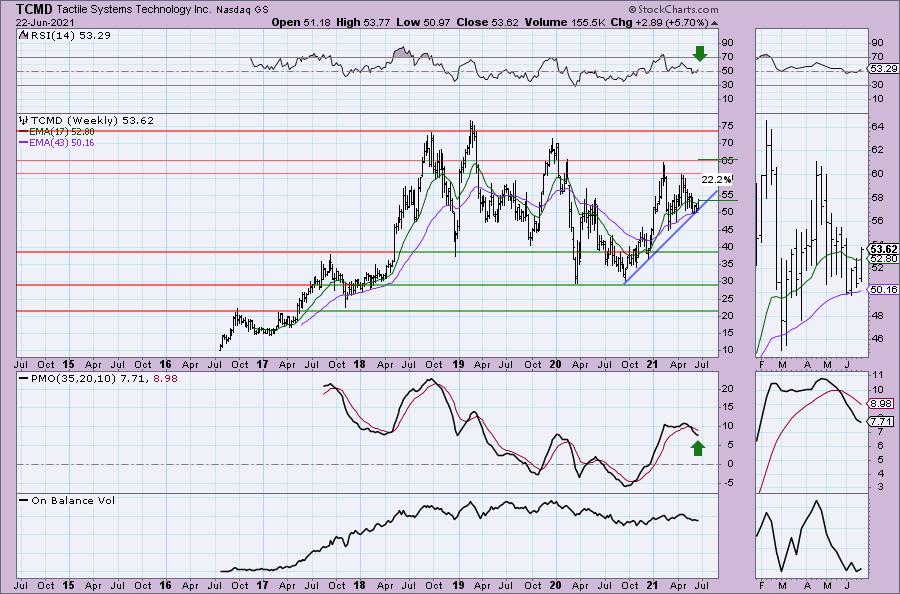Select the High 53.77 value

(363, 22)
